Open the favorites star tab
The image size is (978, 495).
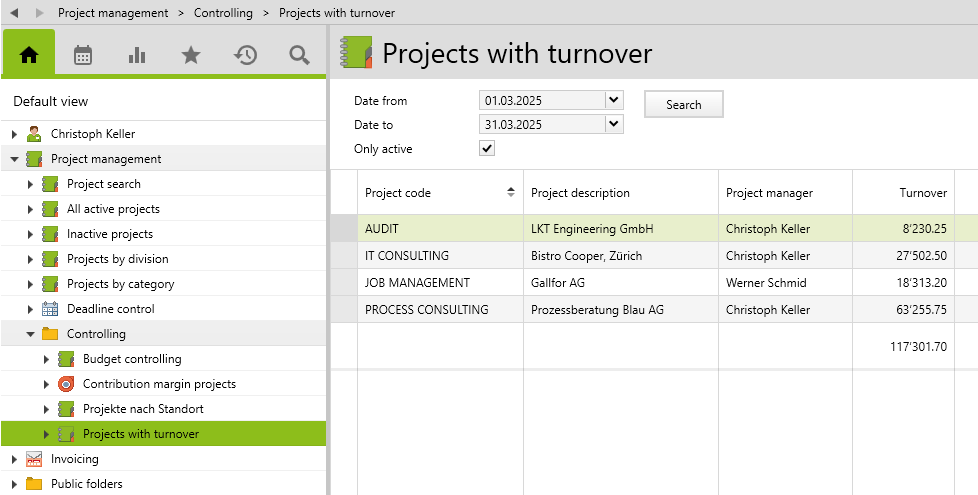191,55
